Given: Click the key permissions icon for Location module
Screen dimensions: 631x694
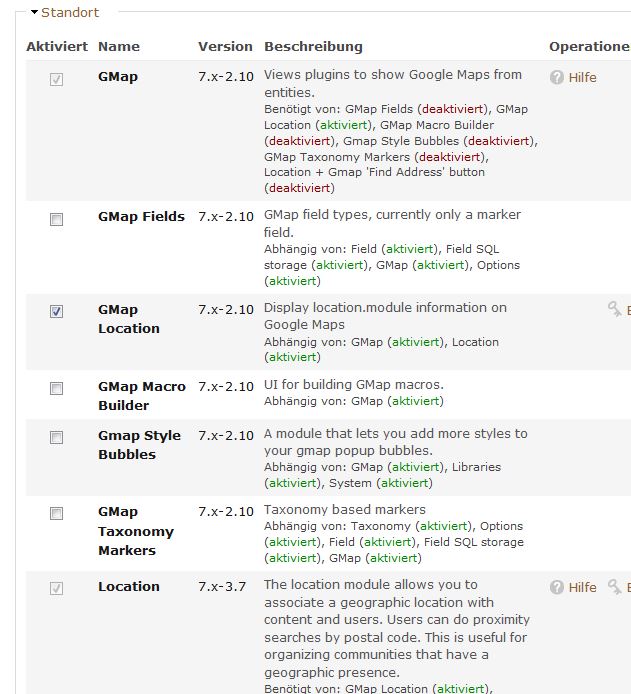Looking at the screenshot, I should click(x=614, y=587).
